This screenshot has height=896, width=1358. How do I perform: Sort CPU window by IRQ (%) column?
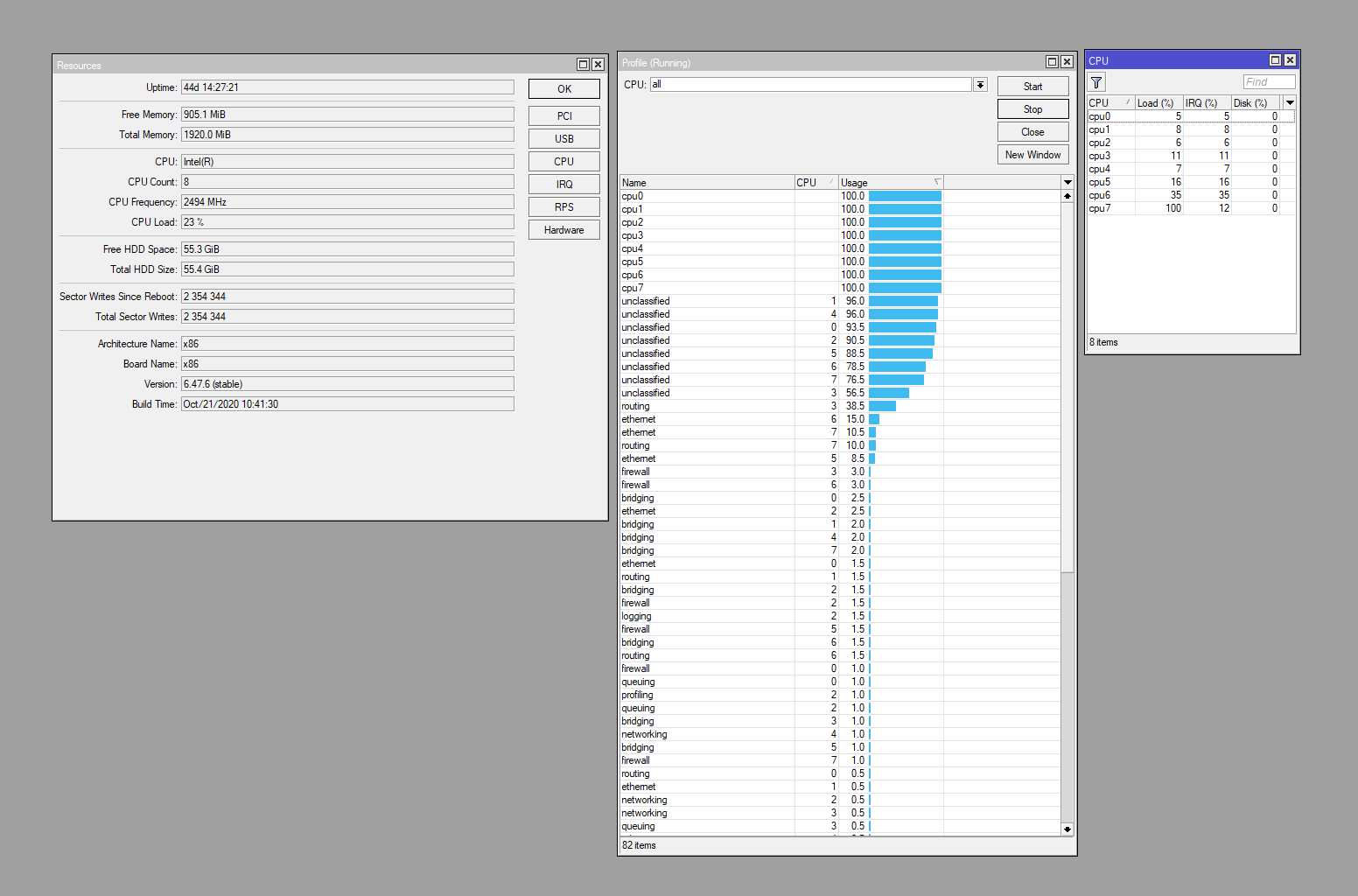point(1207,103)
